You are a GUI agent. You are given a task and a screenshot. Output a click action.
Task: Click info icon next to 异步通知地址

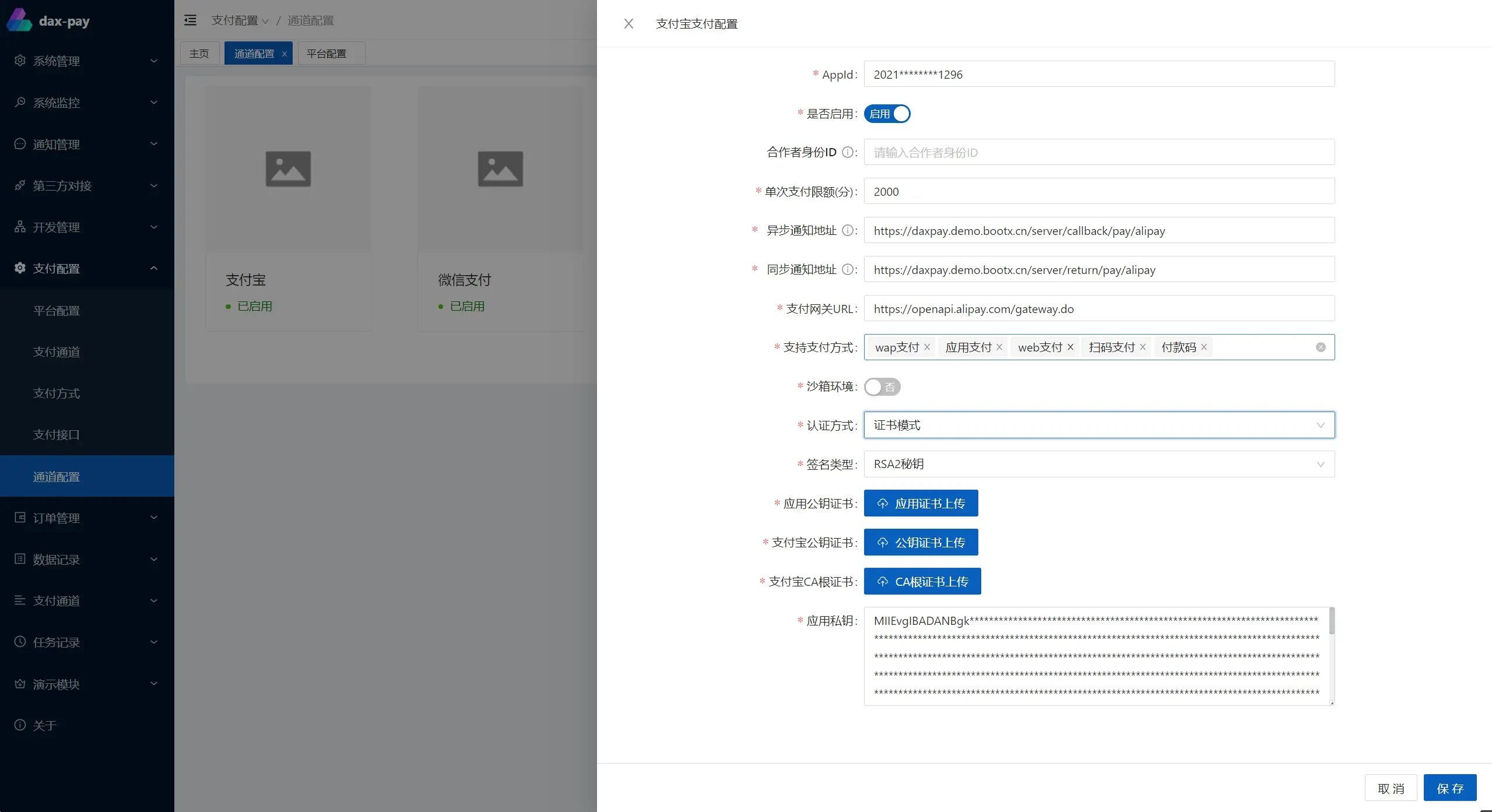[x=848, y=230]
